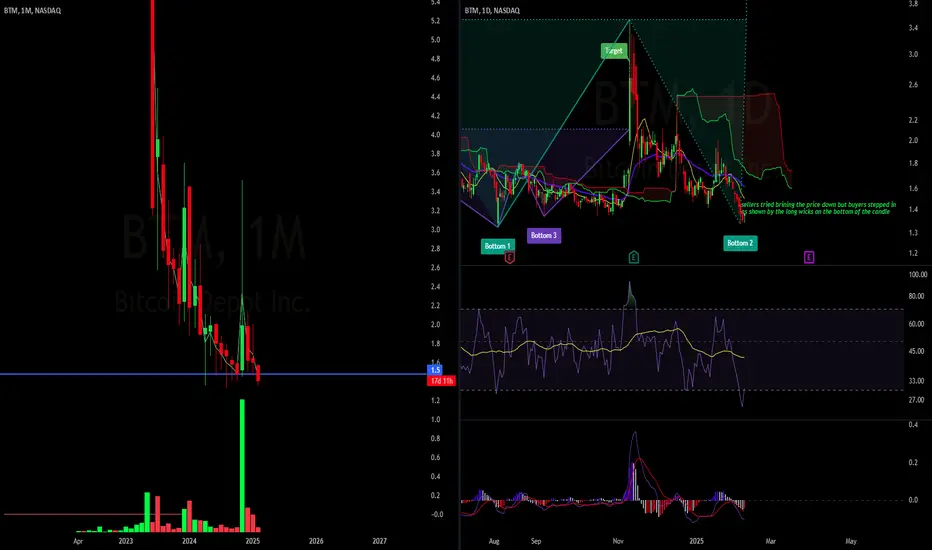This screenshot has width=932, height=550.
Task: Click the Nov label on daily time axis
Action: tap(618, 541)
